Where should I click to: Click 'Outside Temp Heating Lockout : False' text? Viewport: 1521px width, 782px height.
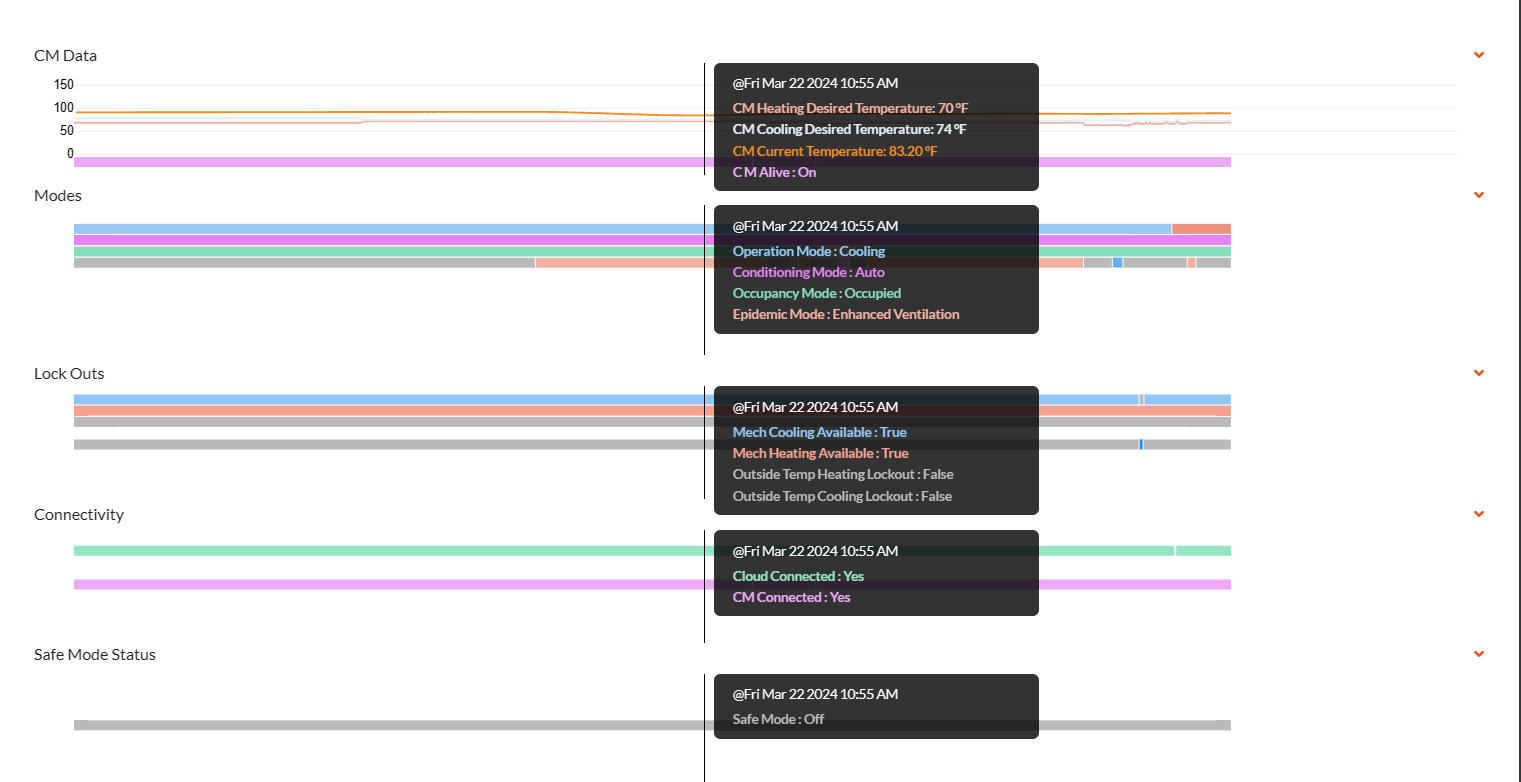coord(843,474)
